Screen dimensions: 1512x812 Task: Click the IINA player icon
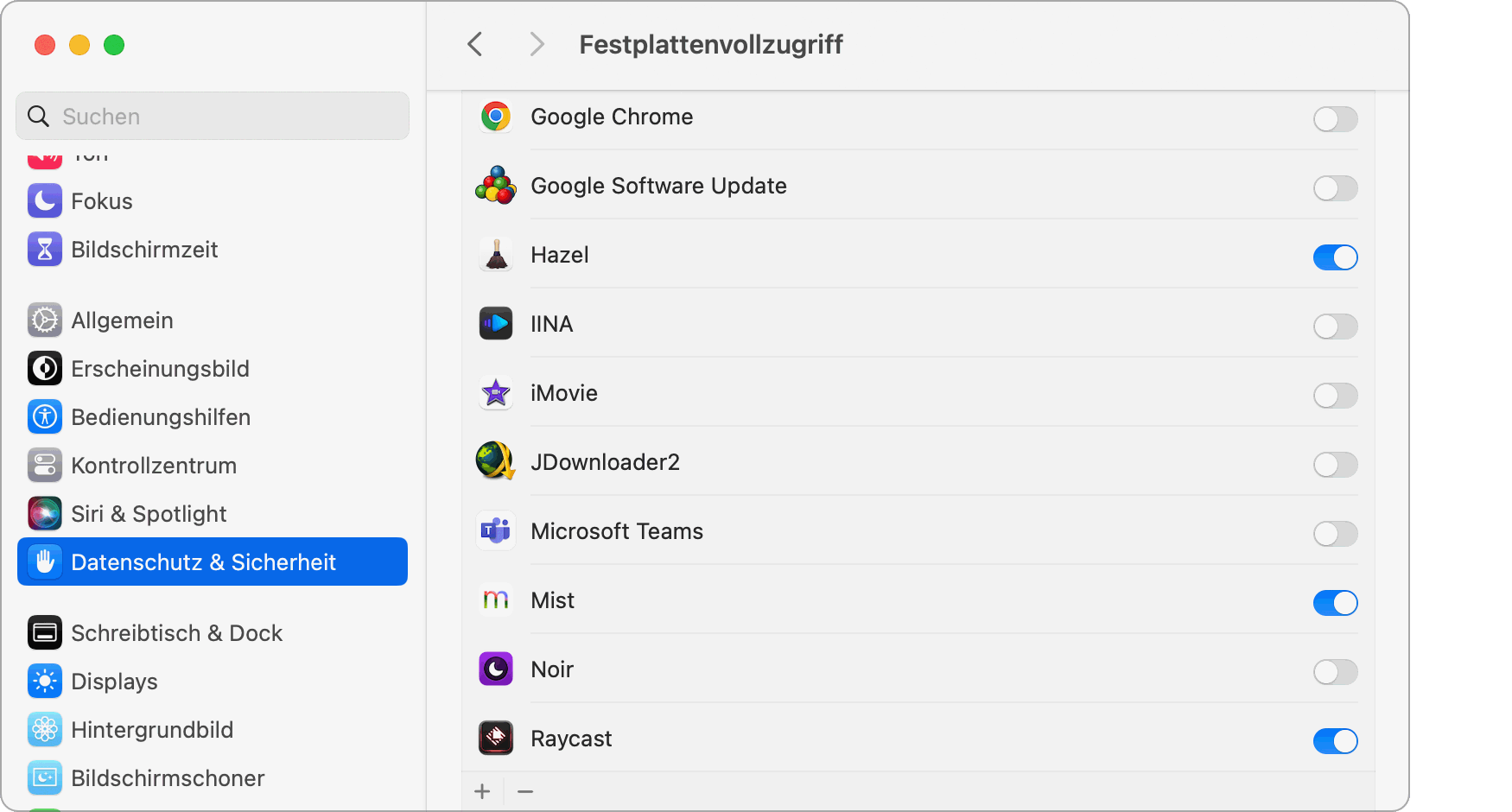pyautogui.click(x=496, y=324)
